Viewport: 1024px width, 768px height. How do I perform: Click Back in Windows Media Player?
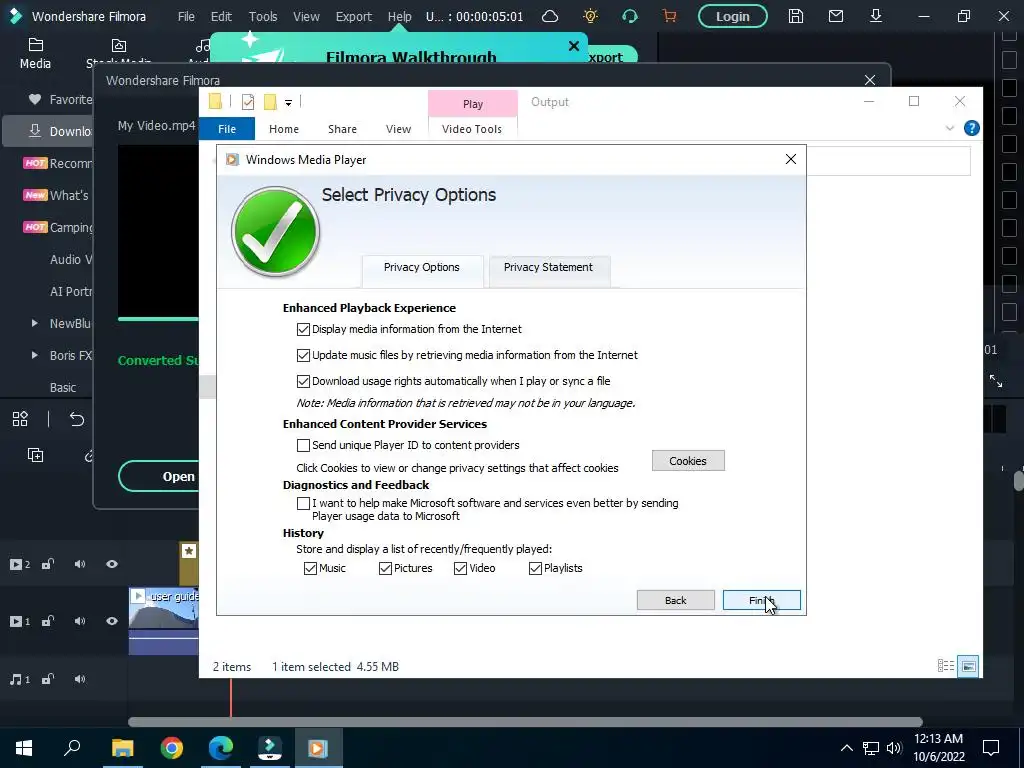(x=675, y=600)
